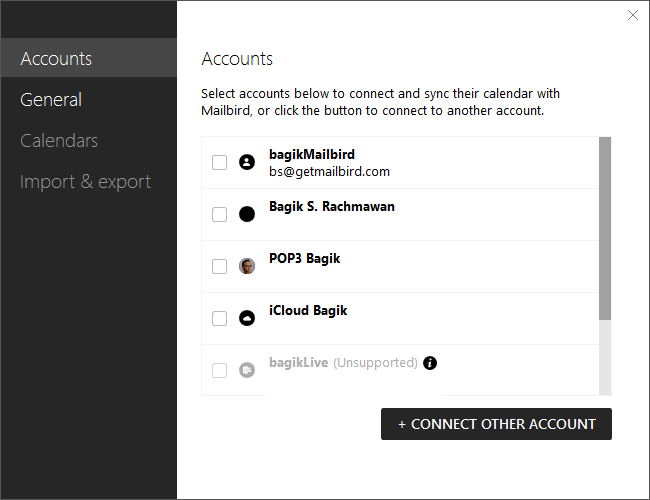
Task: Click the scrollbar track below the thumb
Action: tap(605, 357)
